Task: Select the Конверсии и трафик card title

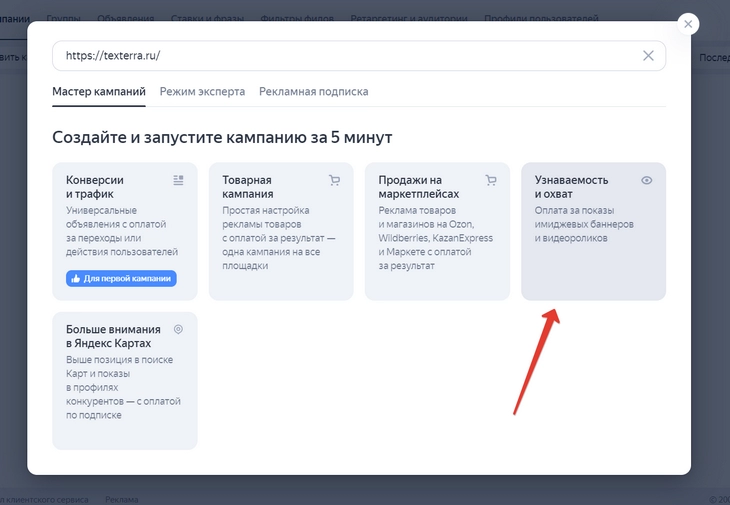Action: 95,187
